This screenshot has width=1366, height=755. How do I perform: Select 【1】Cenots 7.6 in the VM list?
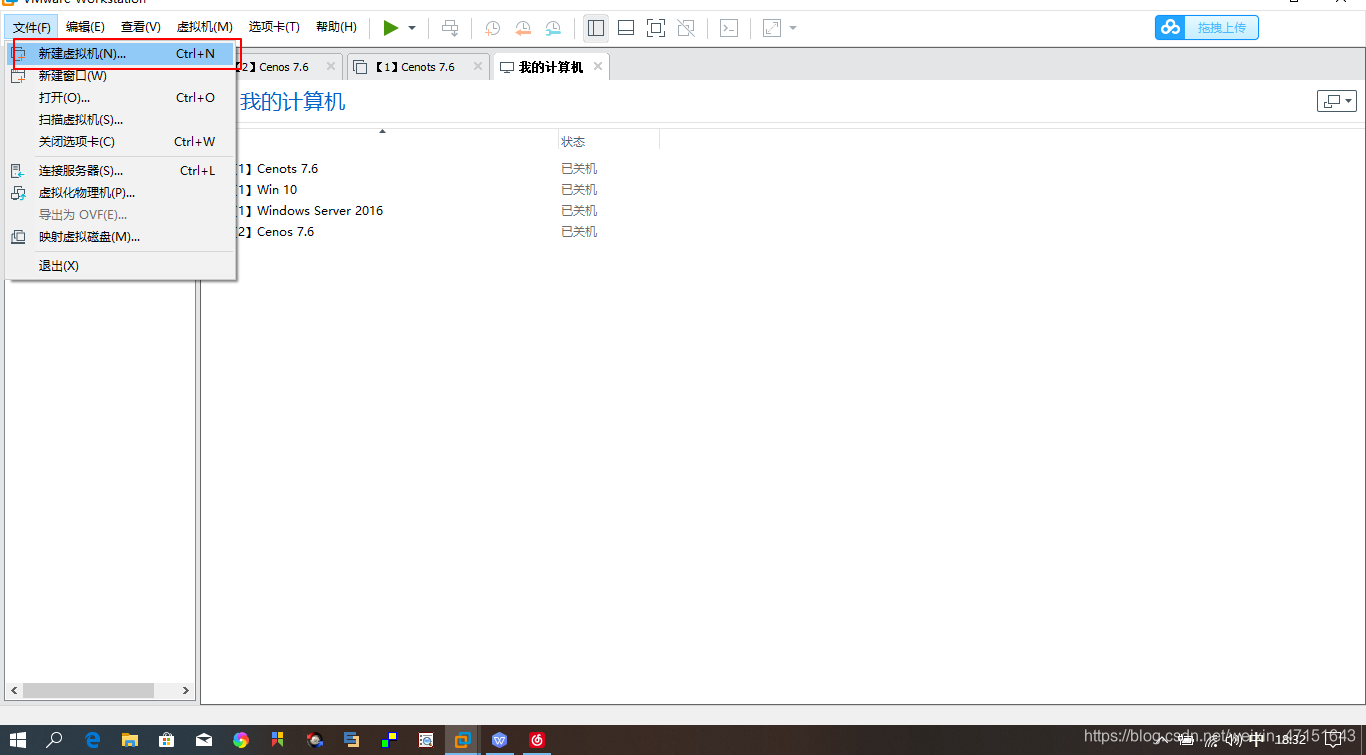275,169
